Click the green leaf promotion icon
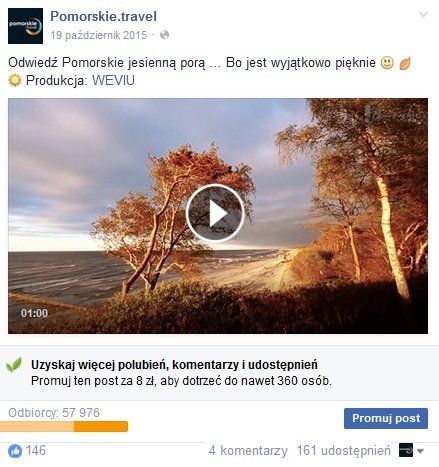This screenshot has height=467, width=439. (x=14, y=365)
